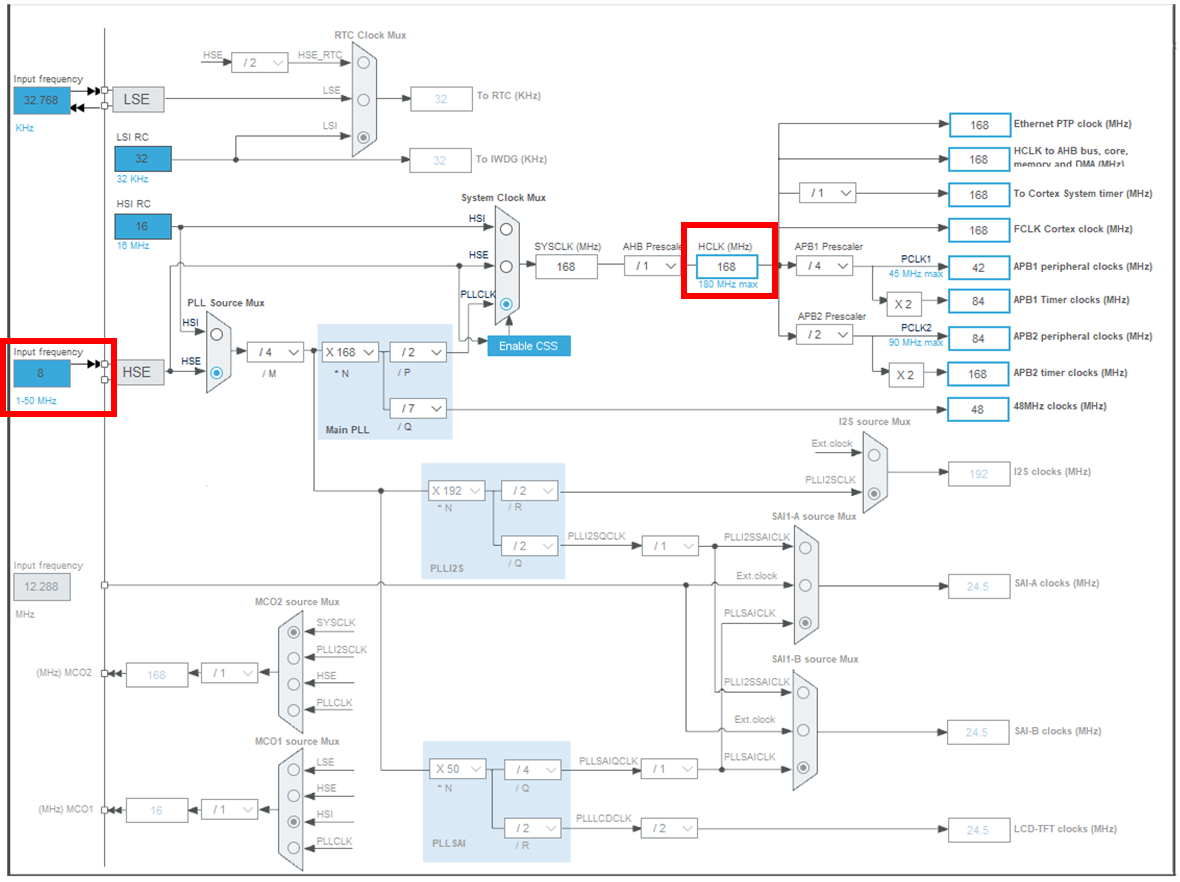Select PLLI2SCLK in MCO2 source Mux
The image size is (1180, 882).
coord(293,658)
